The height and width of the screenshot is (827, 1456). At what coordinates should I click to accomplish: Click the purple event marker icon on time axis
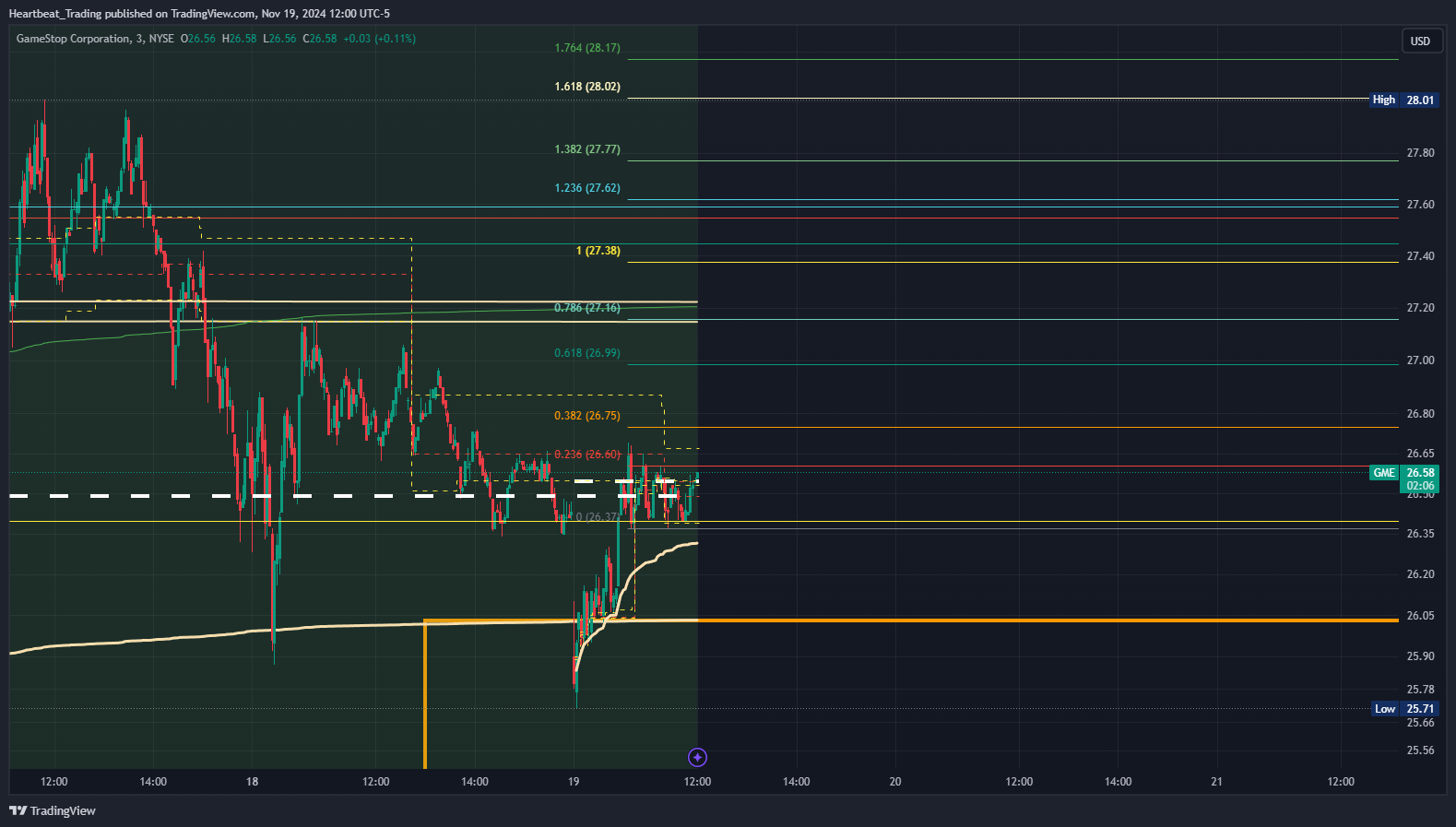click(697, 757)
